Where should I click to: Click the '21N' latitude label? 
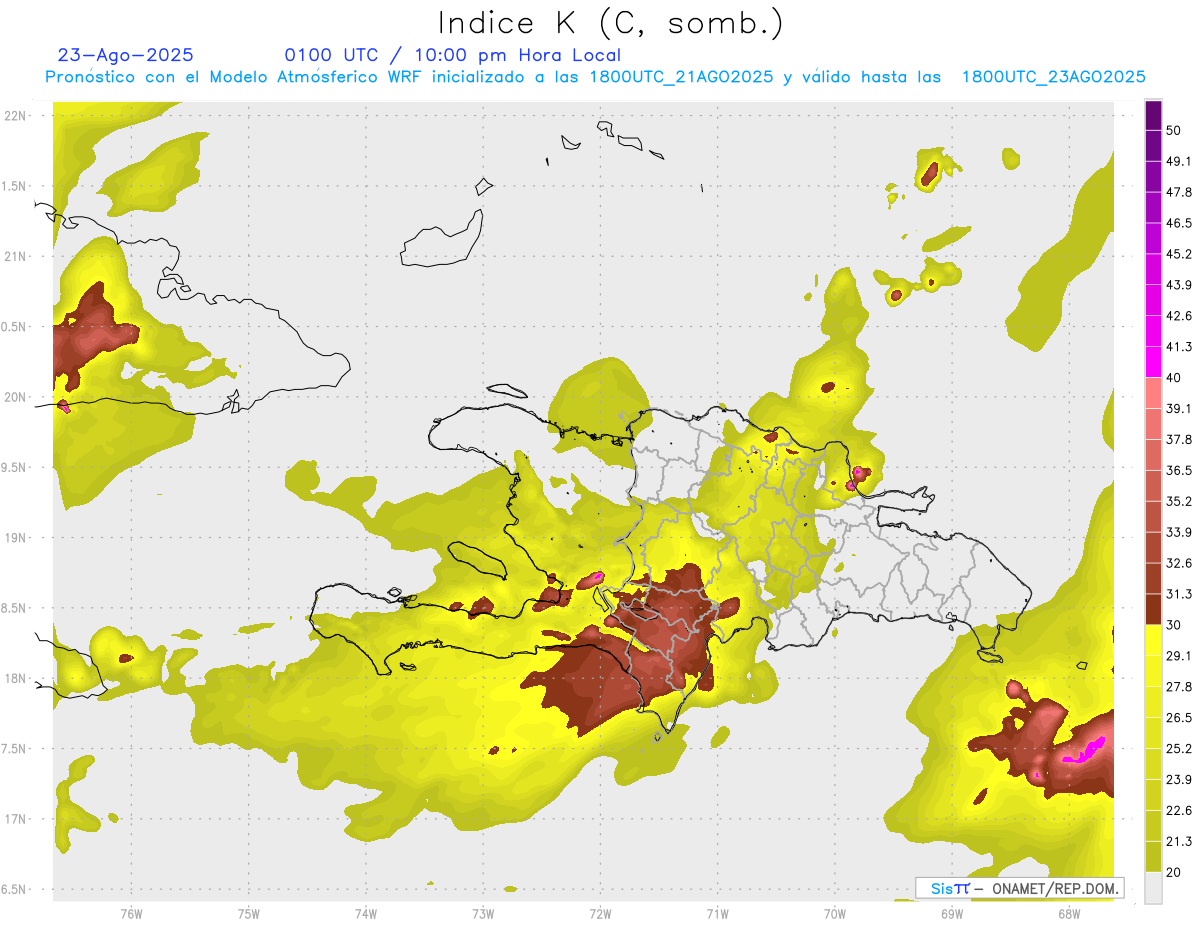pos(16,257)
